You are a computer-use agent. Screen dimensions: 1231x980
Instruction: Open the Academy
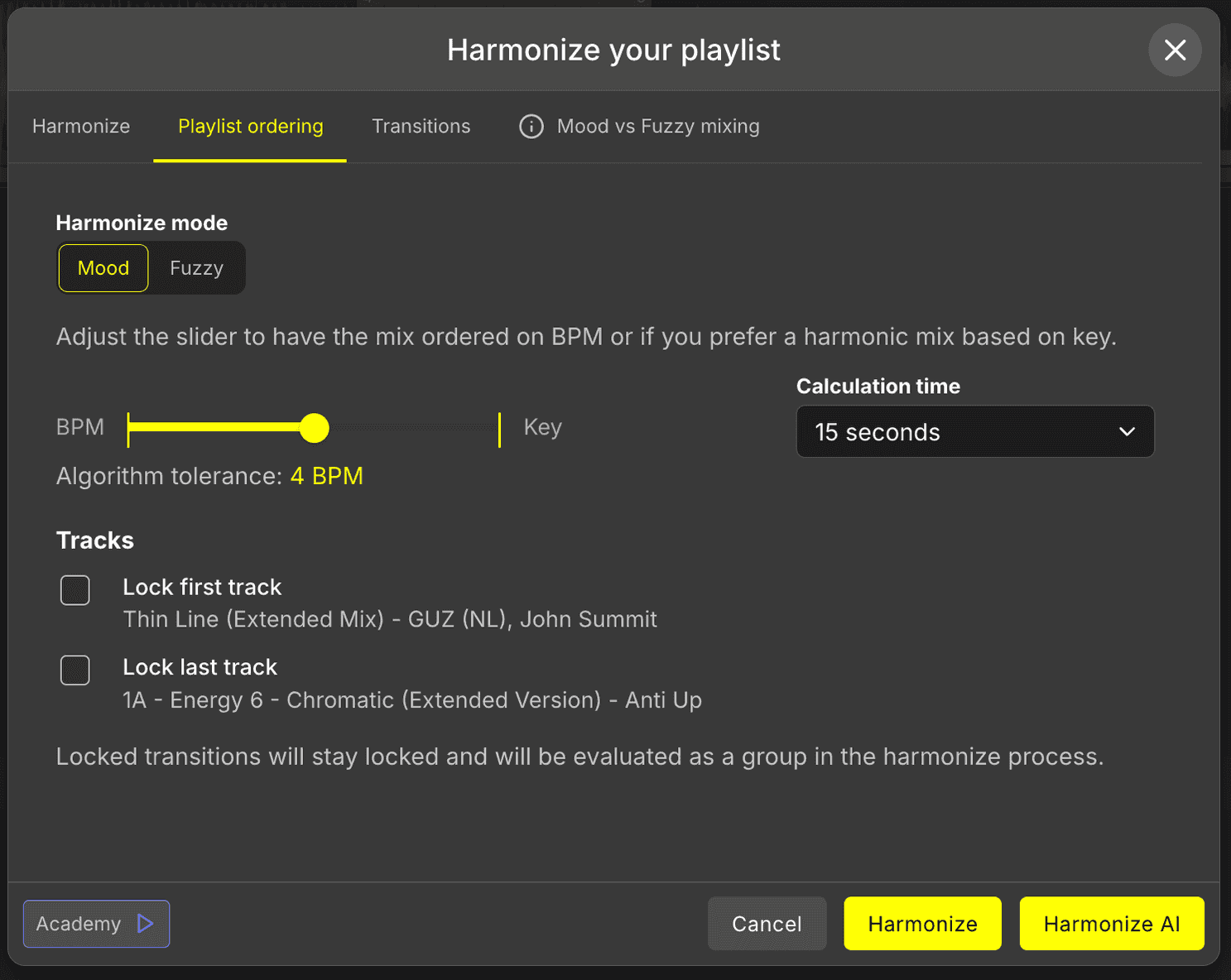click(x=96, y=923)
